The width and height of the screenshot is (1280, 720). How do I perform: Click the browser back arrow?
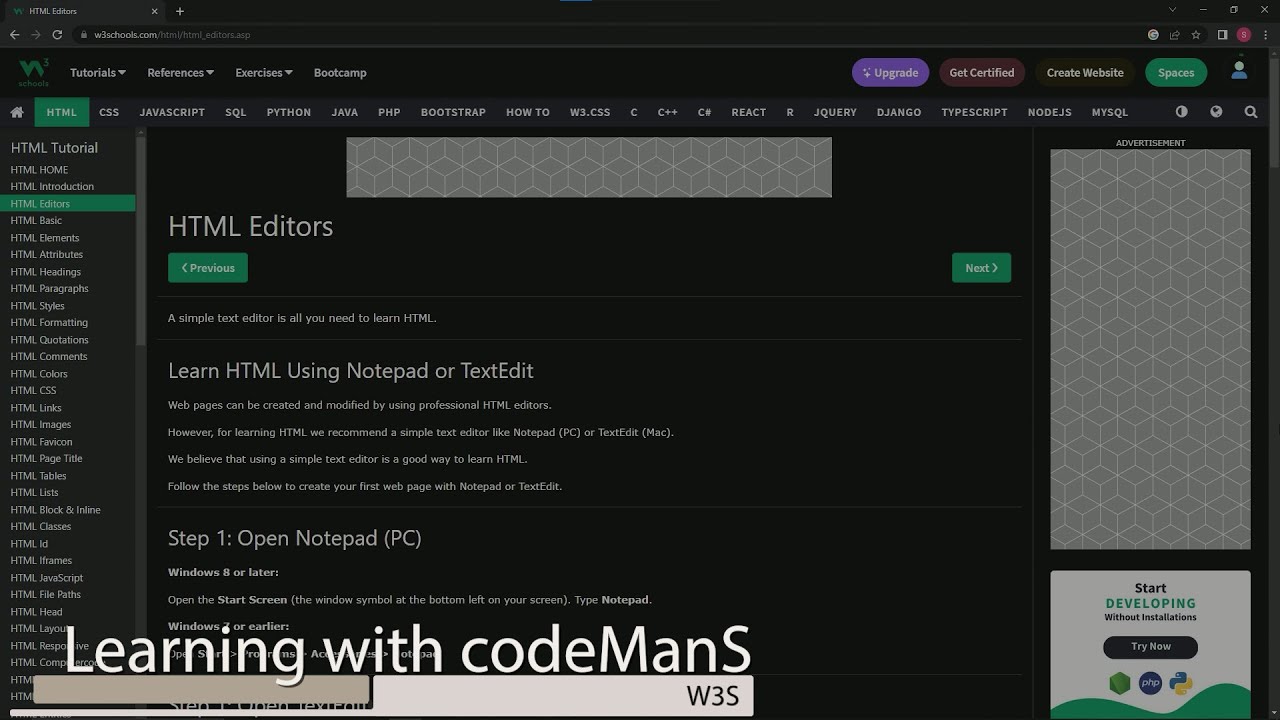coord(14,34)
